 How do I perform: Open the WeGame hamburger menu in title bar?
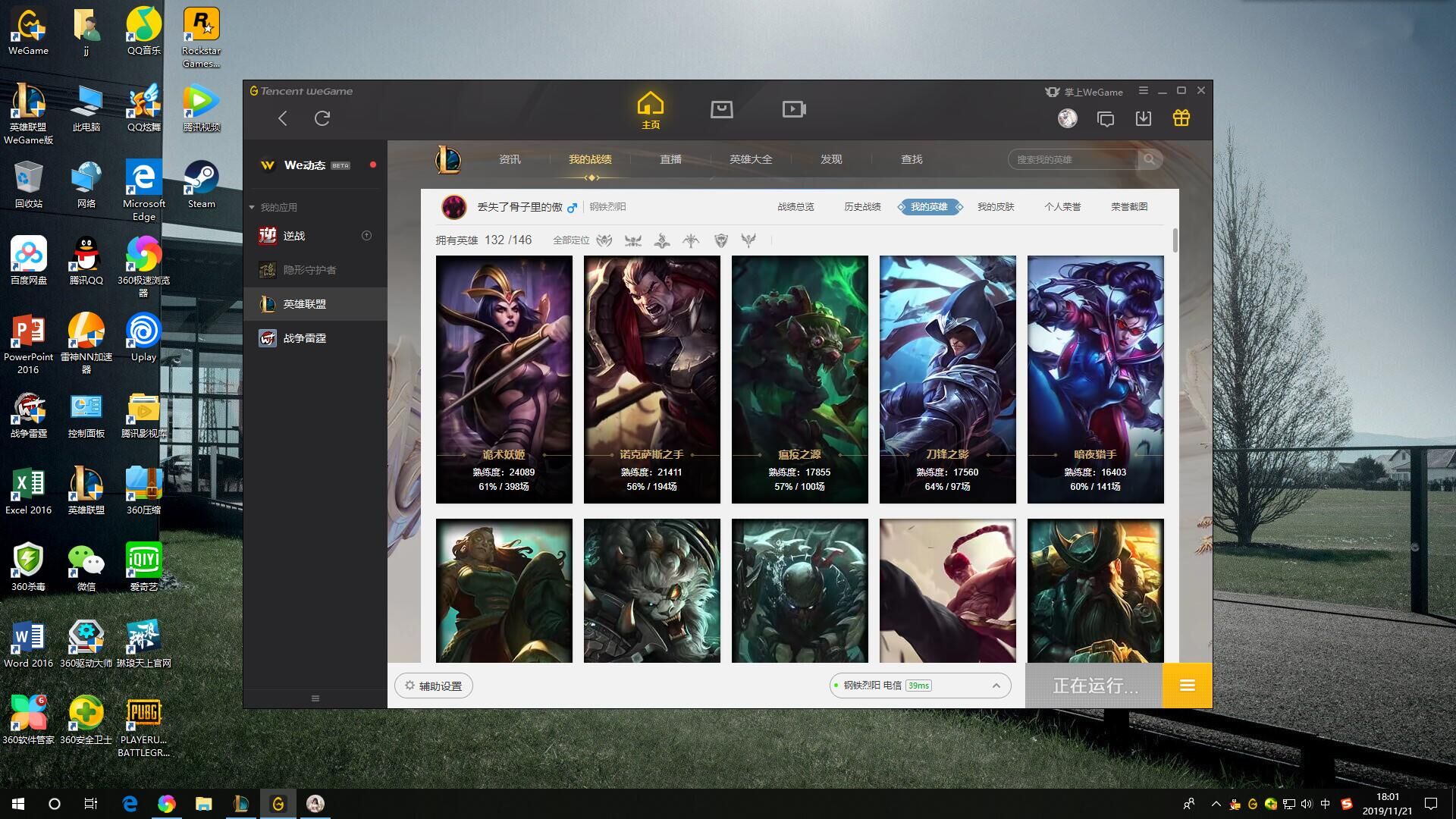[1143, 90]
